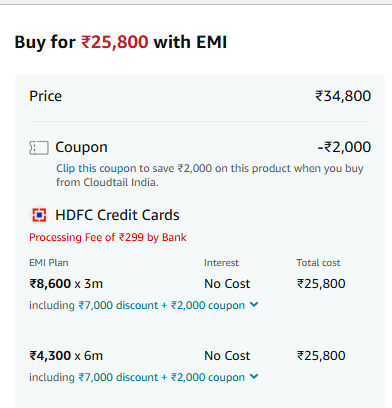This screenshot has height=408, width=392.
Task: Click the 'HDFC Credit Cards' heading
Action: pyautogui.click(x=117, y=215)
